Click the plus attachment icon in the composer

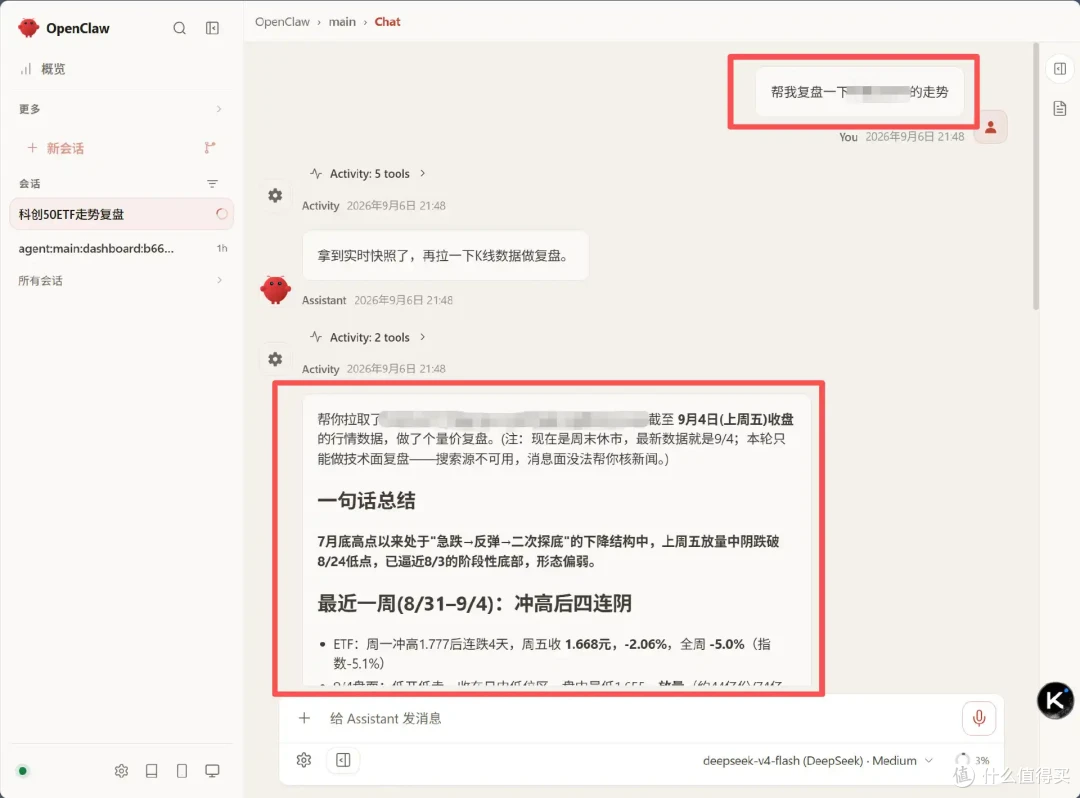(304, 718)
